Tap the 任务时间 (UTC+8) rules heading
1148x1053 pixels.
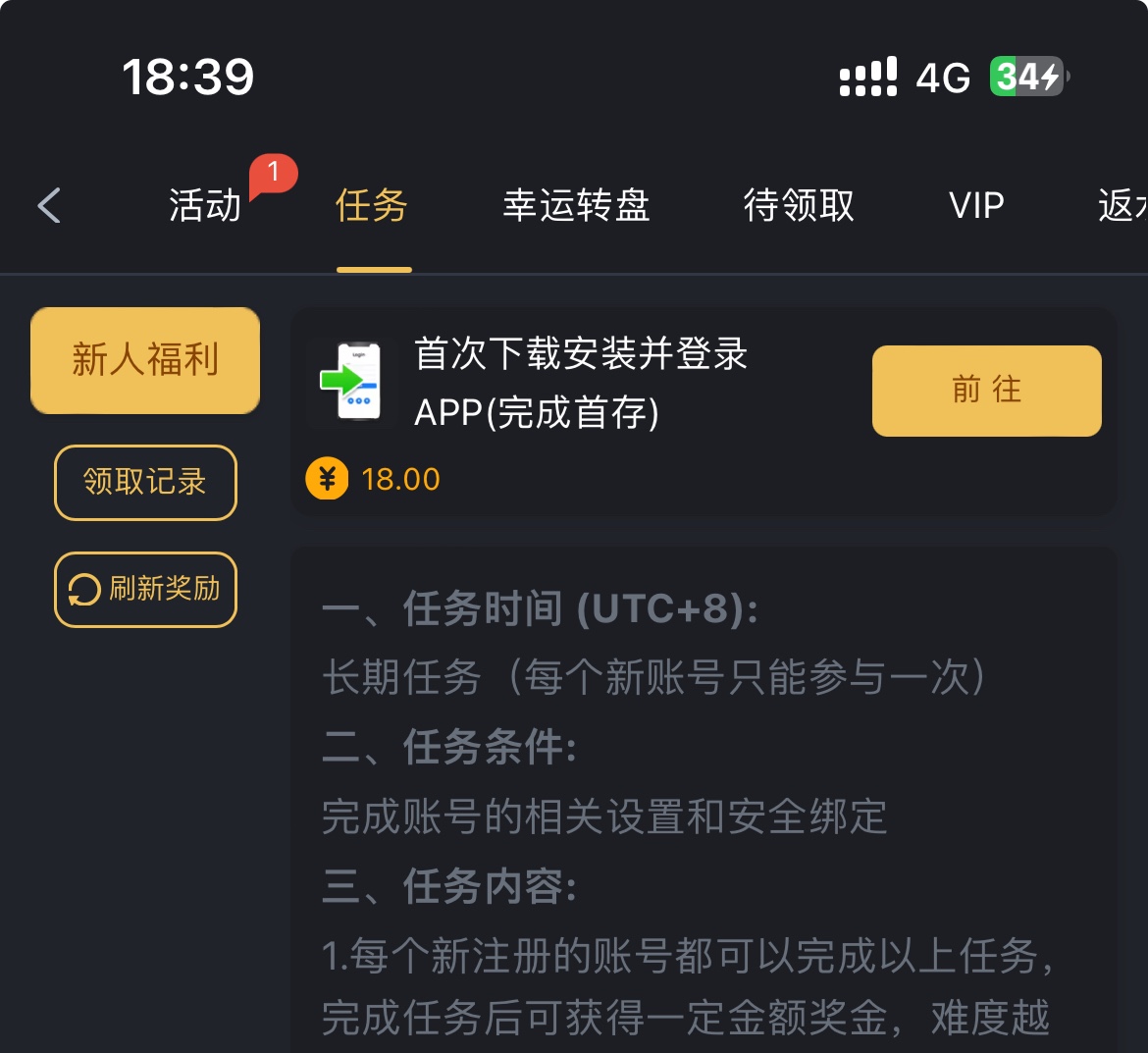point(540,609)
